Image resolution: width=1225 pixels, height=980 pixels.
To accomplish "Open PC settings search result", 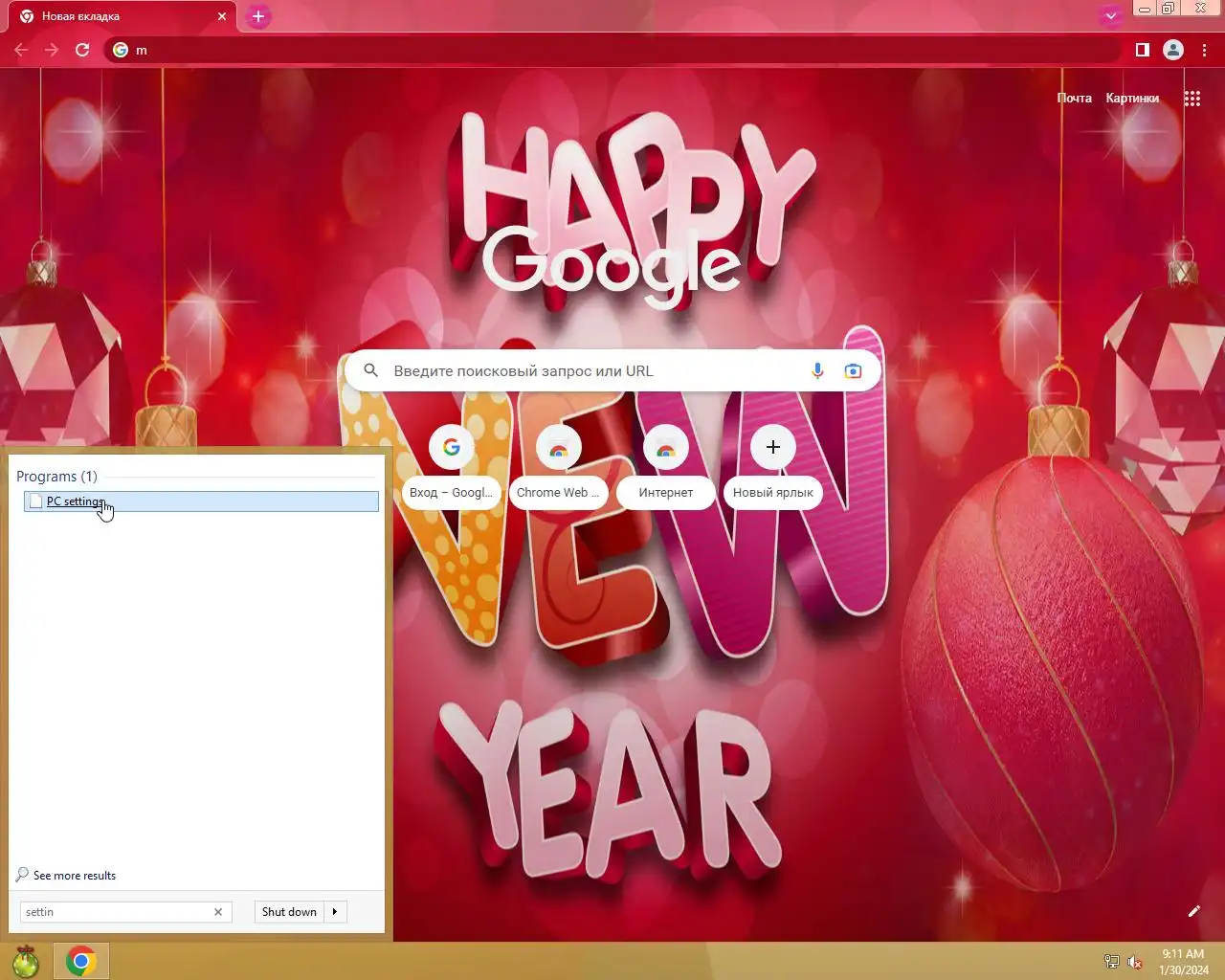I will [201, 501].
